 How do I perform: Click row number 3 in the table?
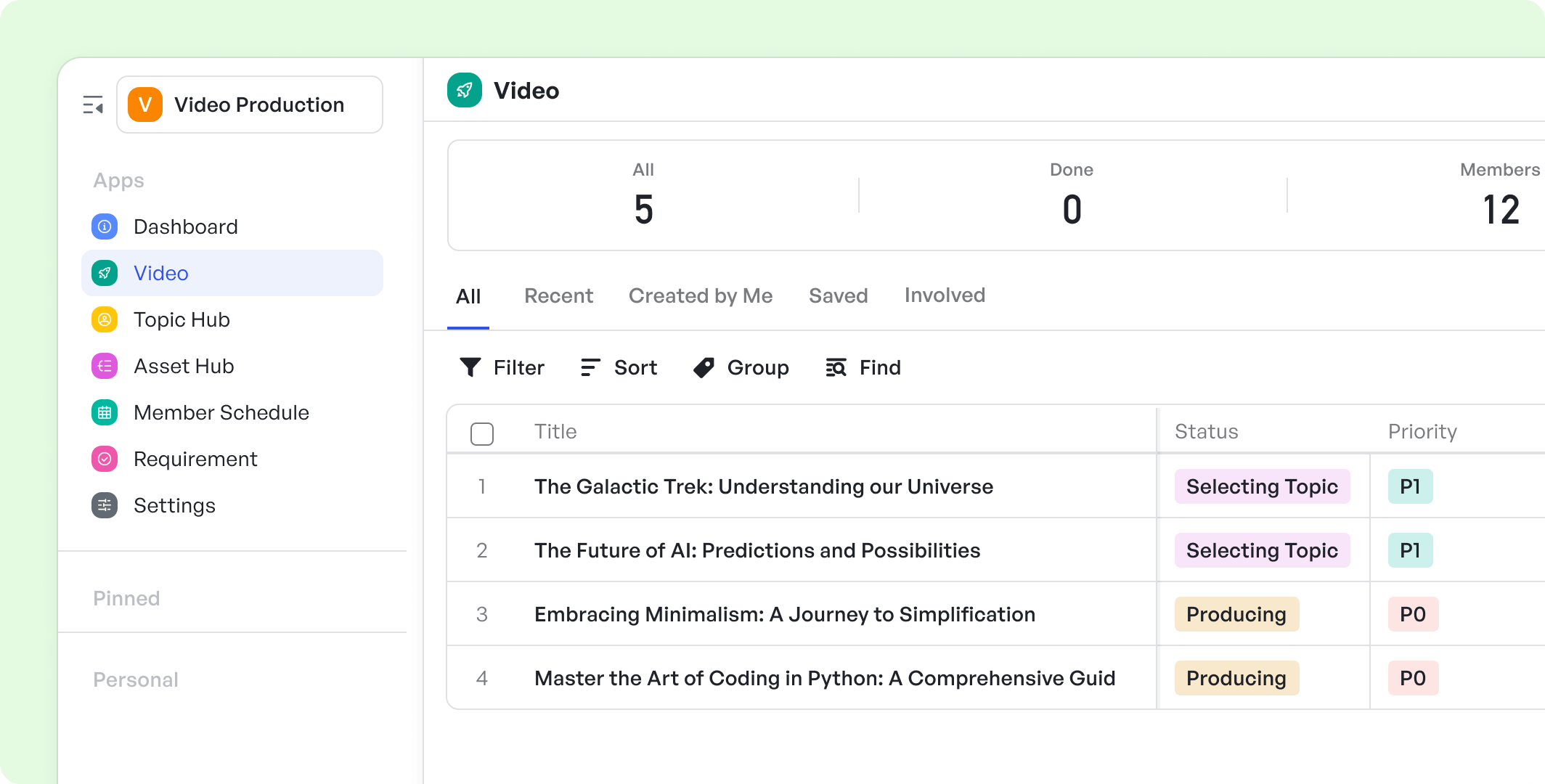(x=482, y=614)
